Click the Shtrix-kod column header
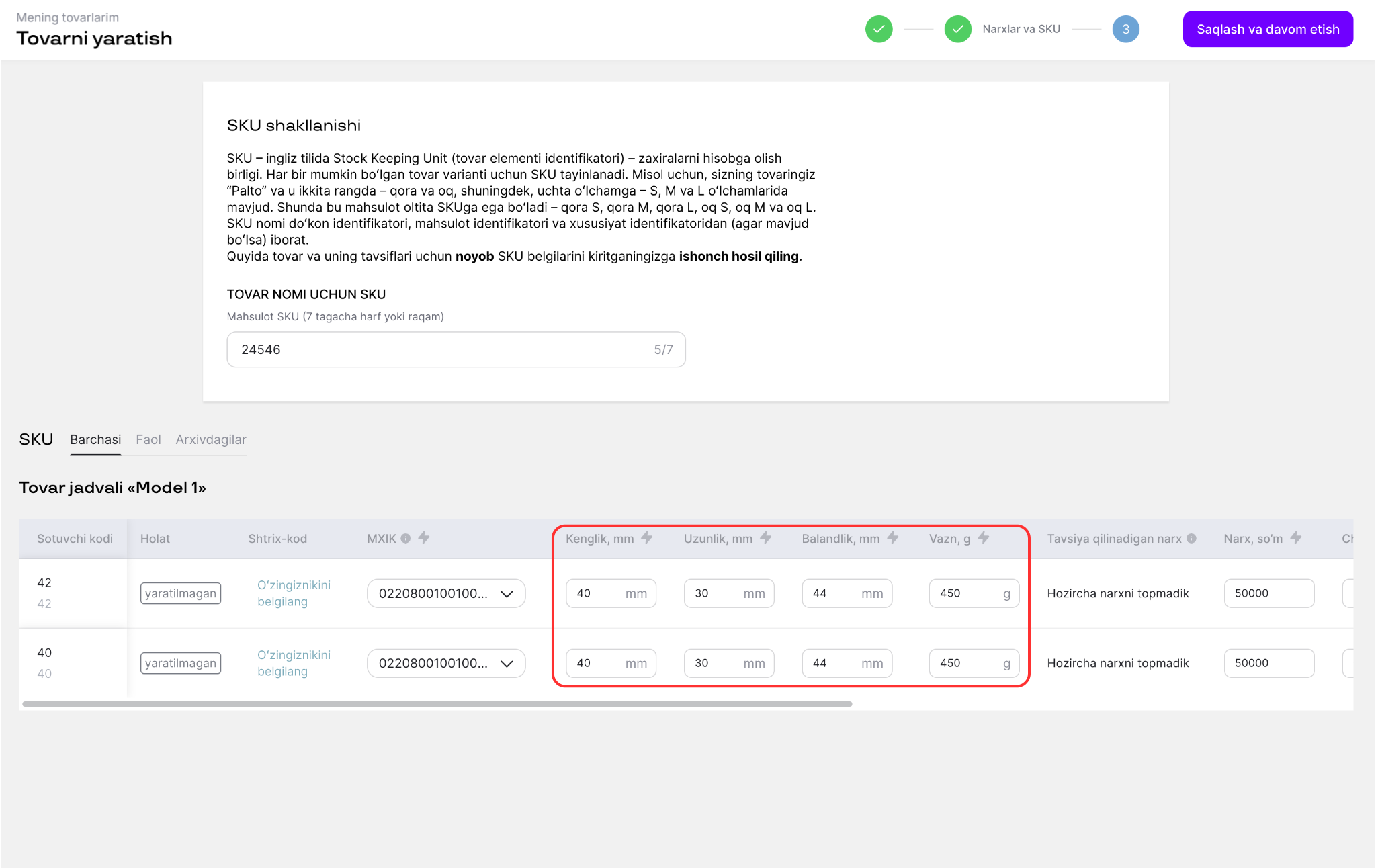1376x868 pixels. 277,539
